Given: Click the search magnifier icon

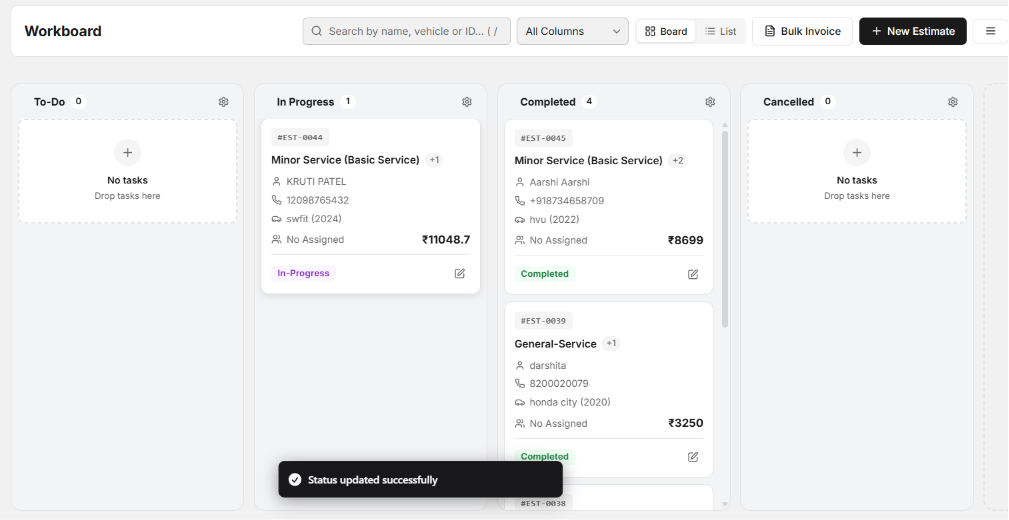Looking at the screenshot, I should [x=317, y=31].
